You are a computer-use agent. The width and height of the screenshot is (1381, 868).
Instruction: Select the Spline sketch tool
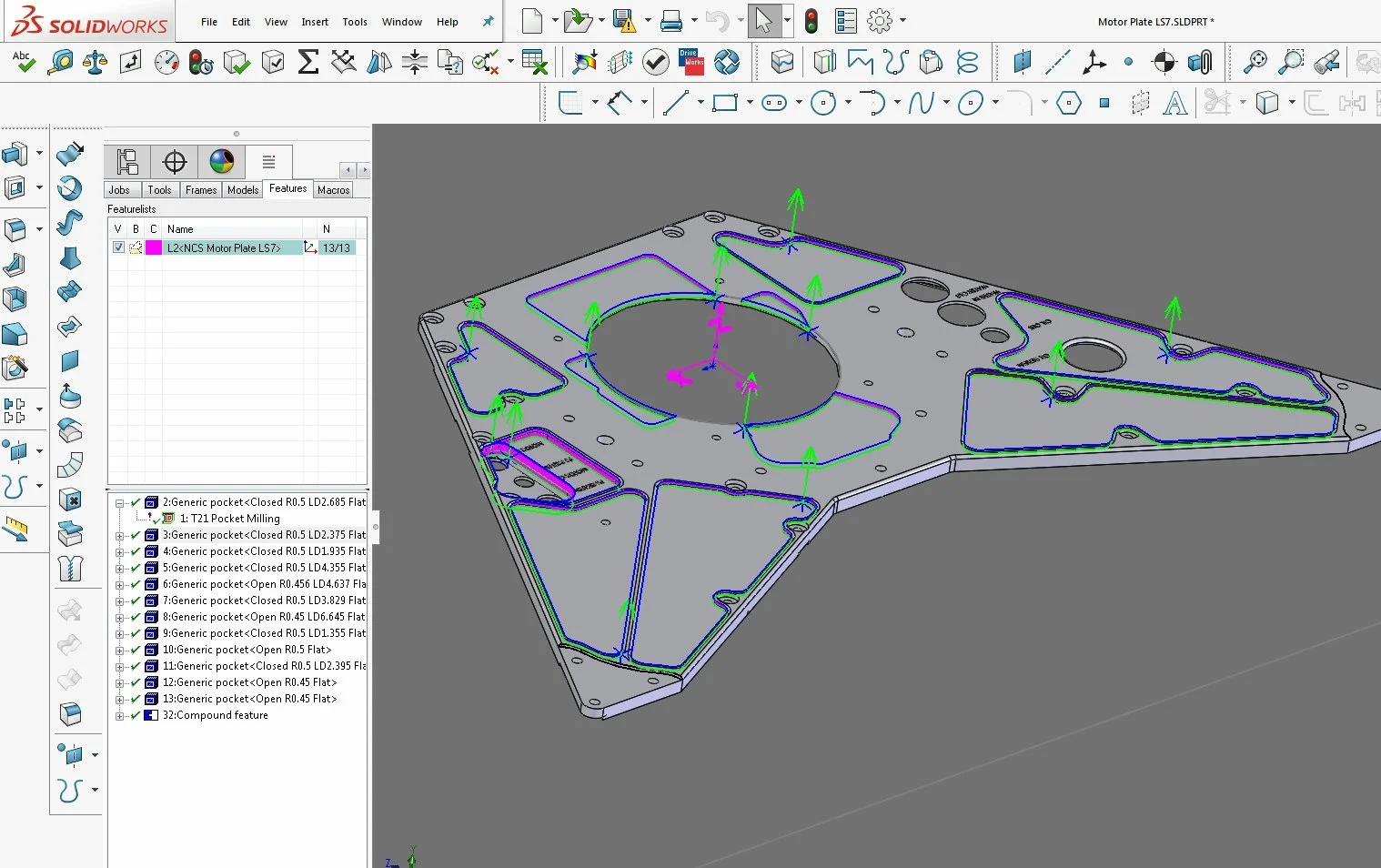(922, 103)
